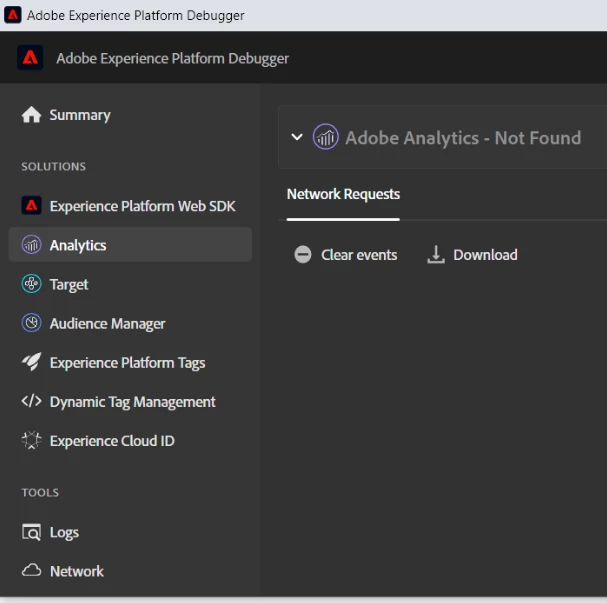The image size is (607, 603).
Task: Switch to the Network Requests tab
Action: [x=343, y=194]
